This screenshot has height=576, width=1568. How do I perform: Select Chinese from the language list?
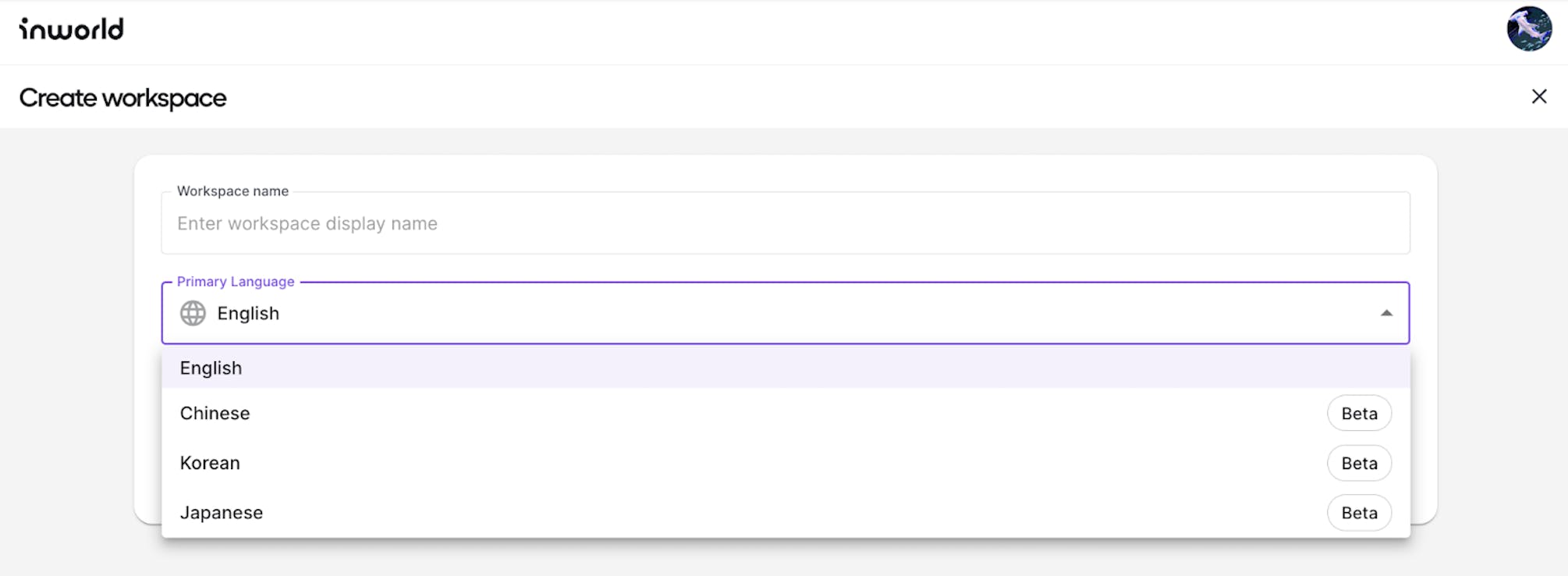(215, 414)
